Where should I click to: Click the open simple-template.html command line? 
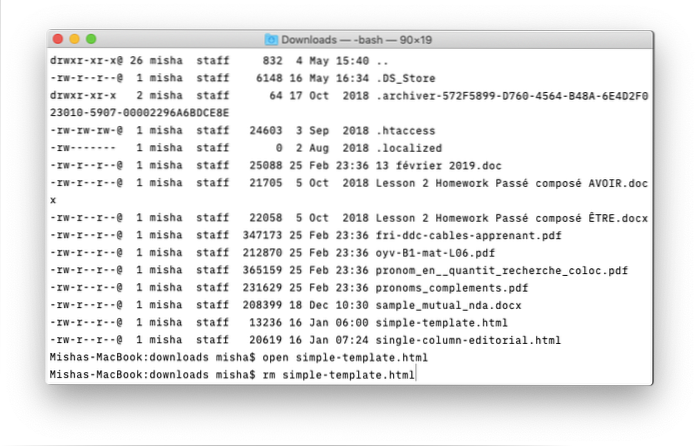[345, 357]
